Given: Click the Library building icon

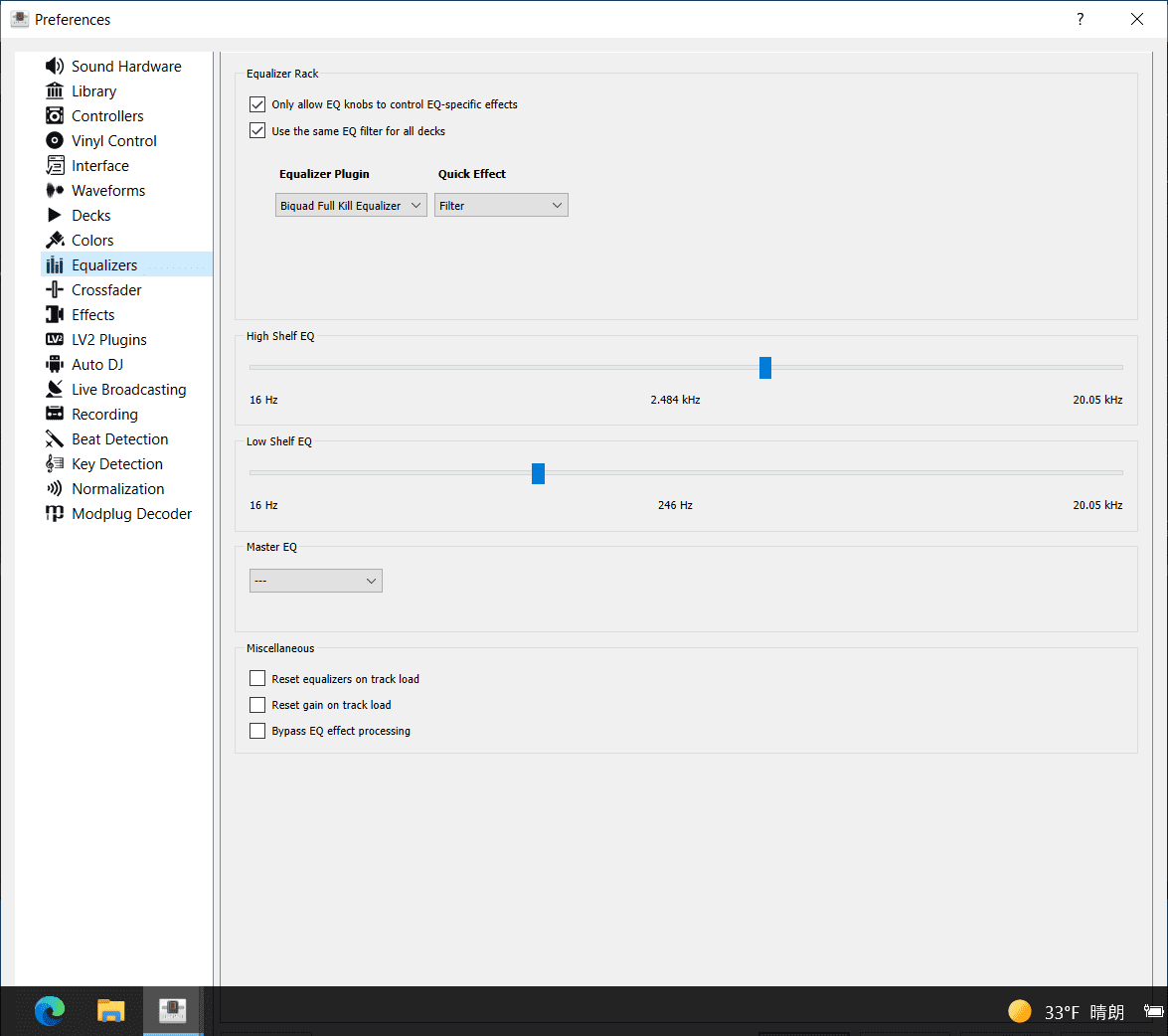Looking at the screenshot, I should point(55,90).
